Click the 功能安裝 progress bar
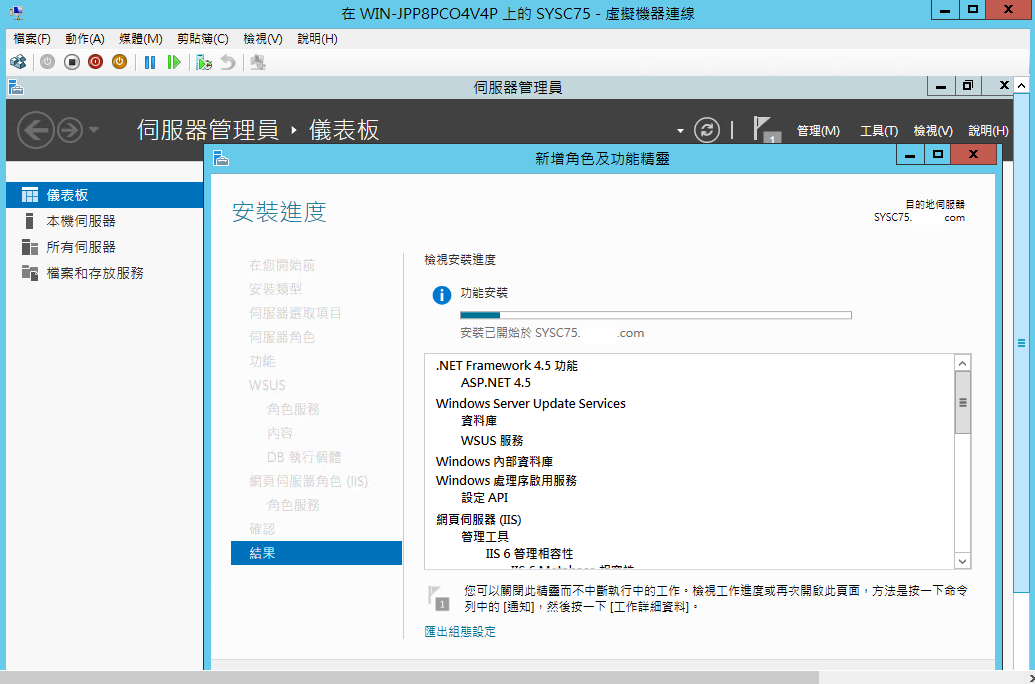 (x=655, y=316)
